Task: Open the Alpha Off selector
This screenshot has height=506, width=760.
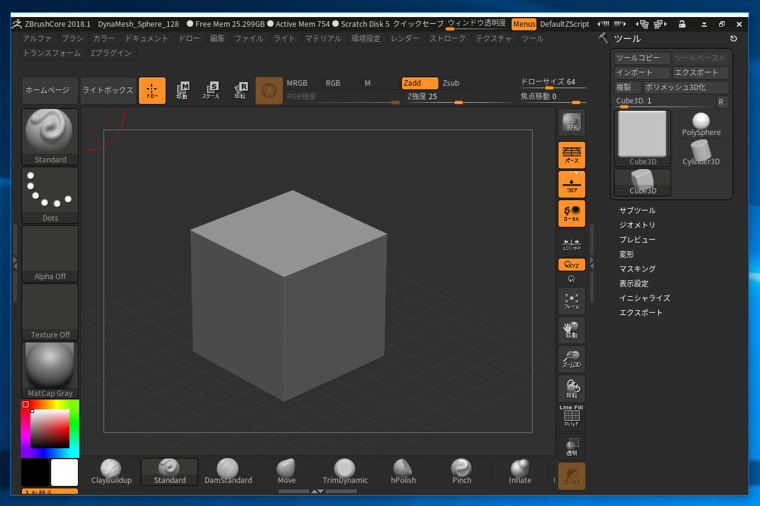Action: click(50, 253)
